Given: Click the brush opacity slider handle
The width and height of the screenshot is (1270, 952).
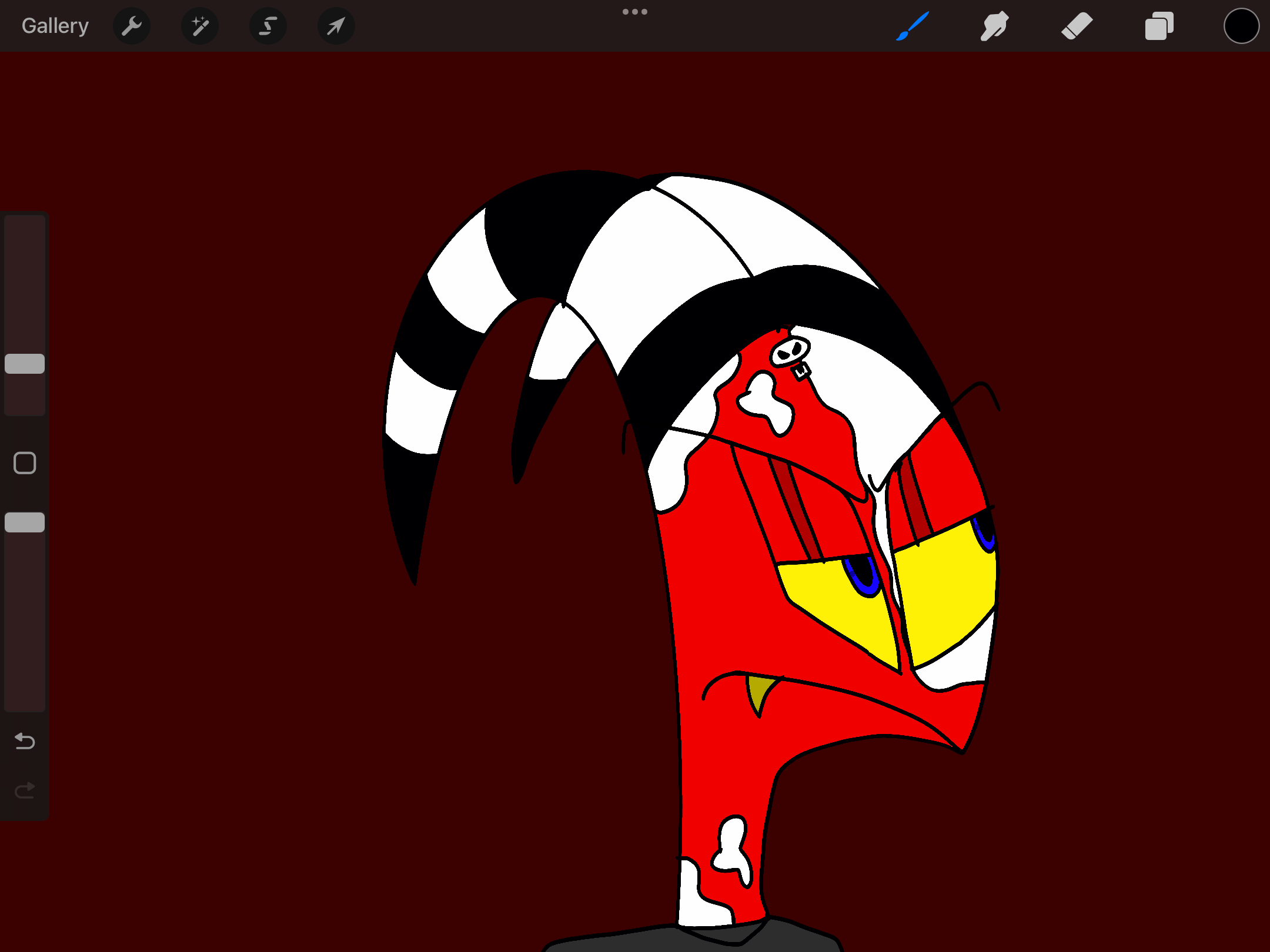Looking at the screenshot, I should (x=25, y=522).
